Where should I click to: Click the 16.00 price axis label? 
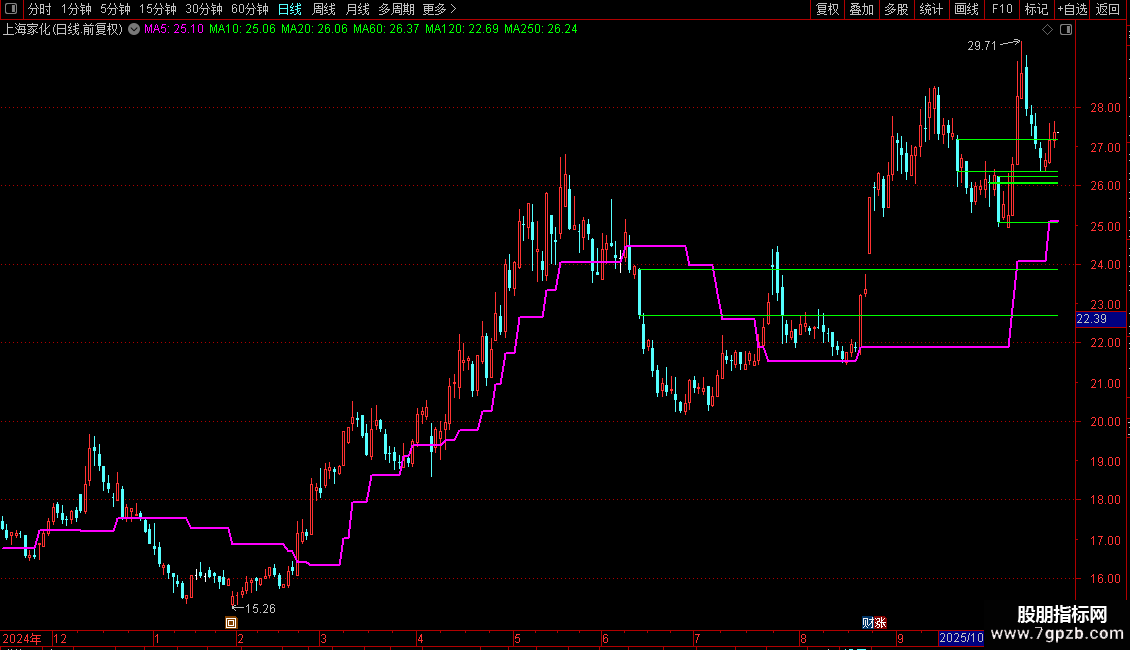(x=1105, y=579)
